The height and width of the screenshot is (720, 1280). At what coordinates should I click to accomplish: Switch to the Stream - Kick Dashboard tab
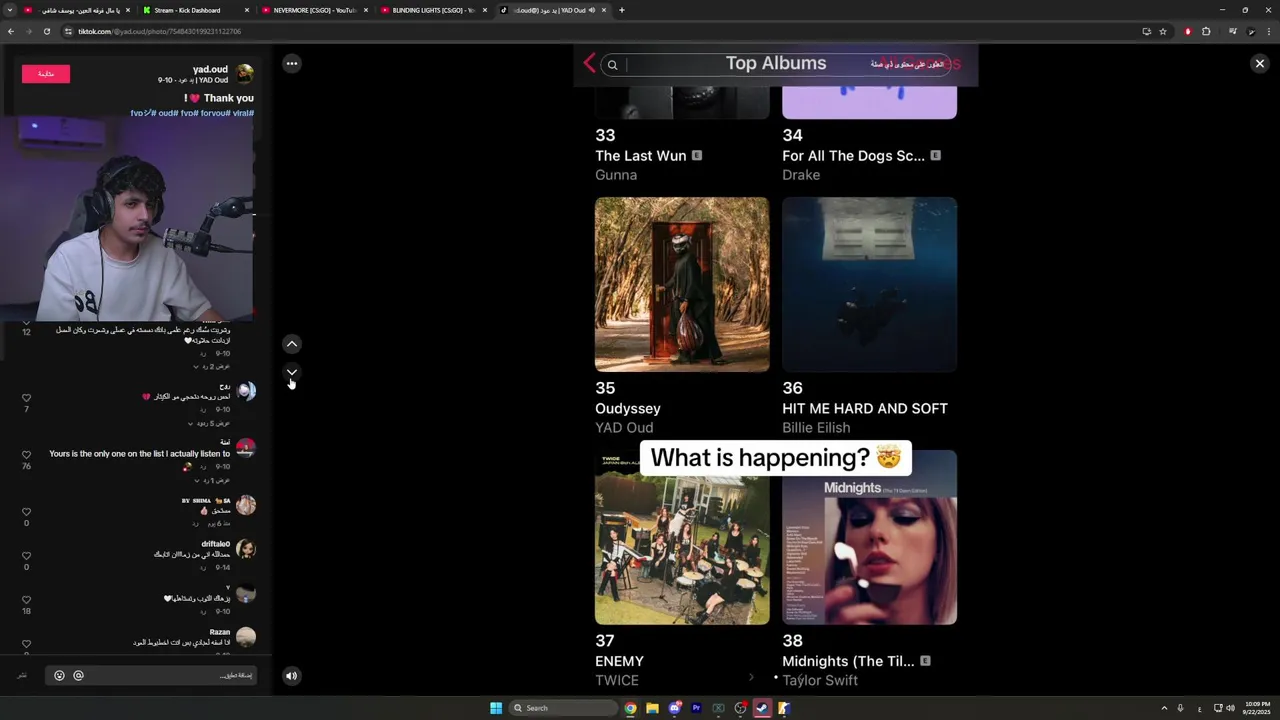pyautogui.click(x=187, y=10)
